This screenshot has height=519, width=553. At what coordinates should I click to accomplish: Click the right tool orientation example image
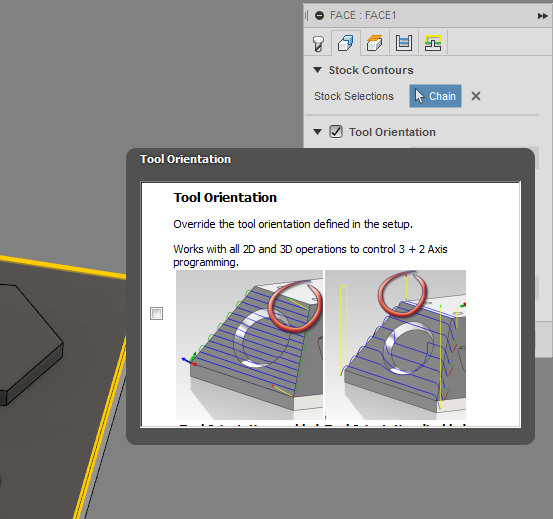[395, 345]
